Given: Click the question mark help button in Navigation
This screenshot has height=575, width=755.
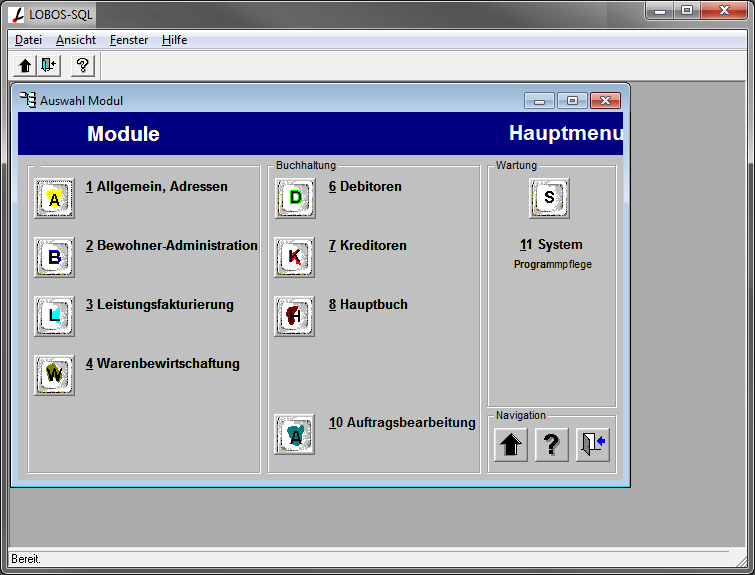Looking at the screenshot, I should (551, 445).
